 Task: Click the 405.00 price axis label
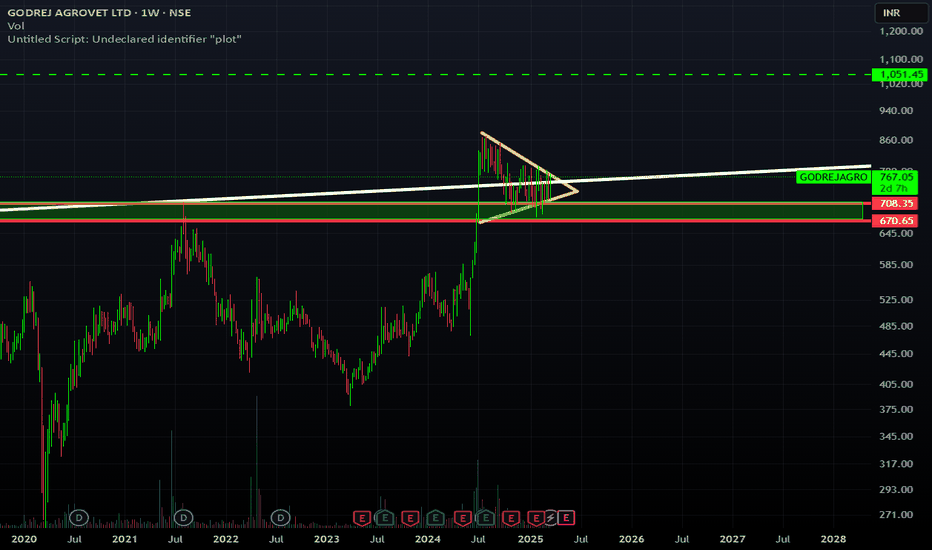896,384
